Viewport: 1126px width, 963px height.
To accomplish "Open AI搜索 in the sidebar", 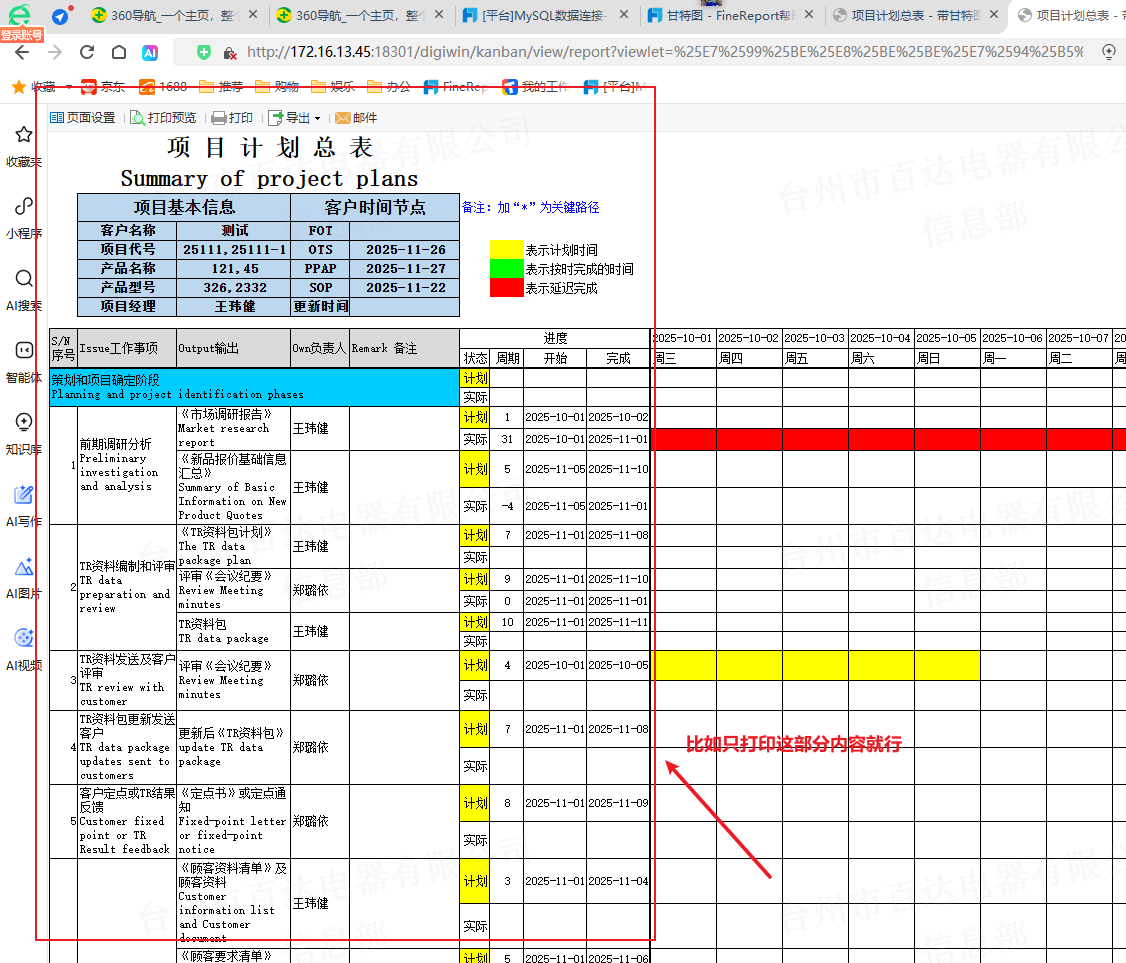I will tap(24, 289).
